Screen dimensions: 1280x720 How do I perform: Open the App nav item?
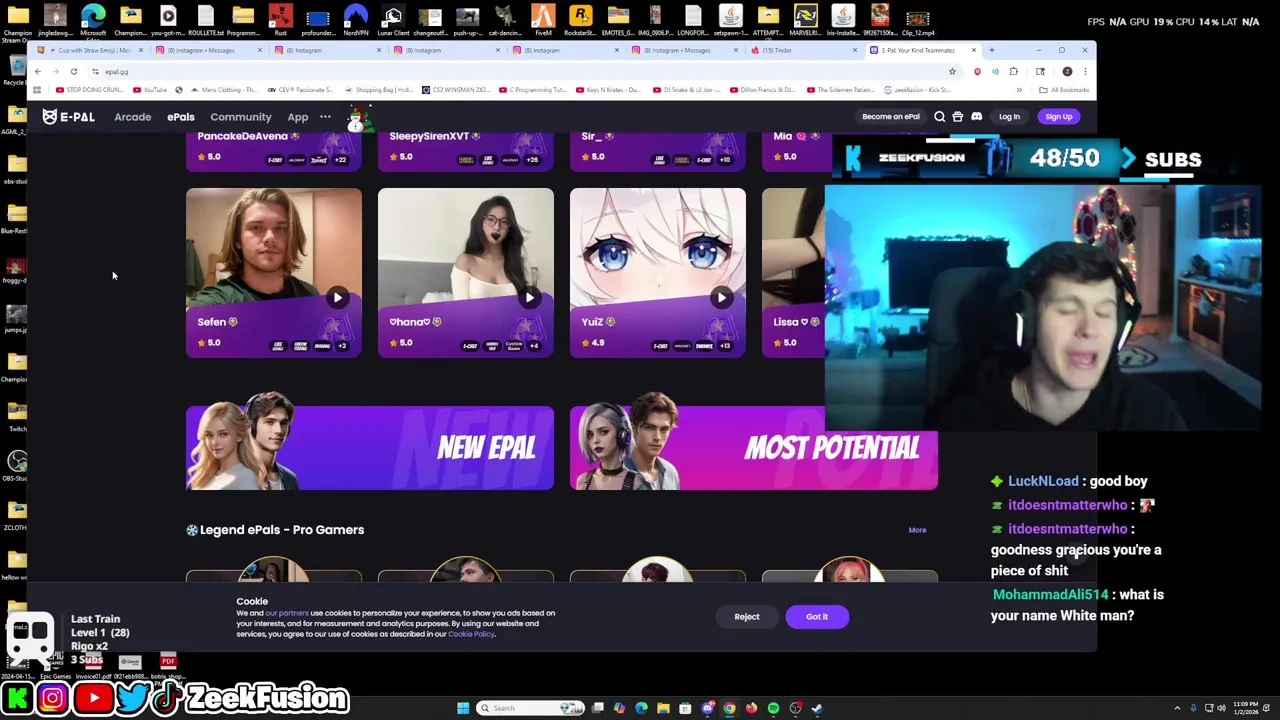point(297,117)
